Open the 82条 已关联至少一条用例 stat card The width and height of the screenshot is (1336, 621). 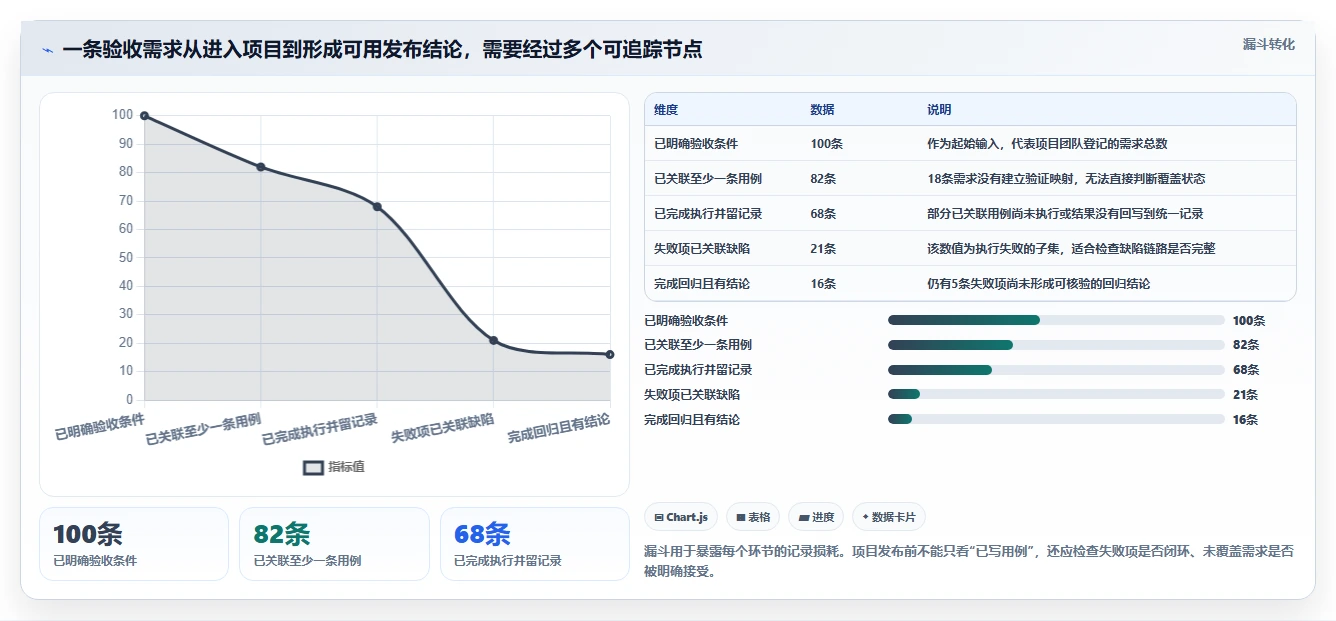[x=334, y=544]
